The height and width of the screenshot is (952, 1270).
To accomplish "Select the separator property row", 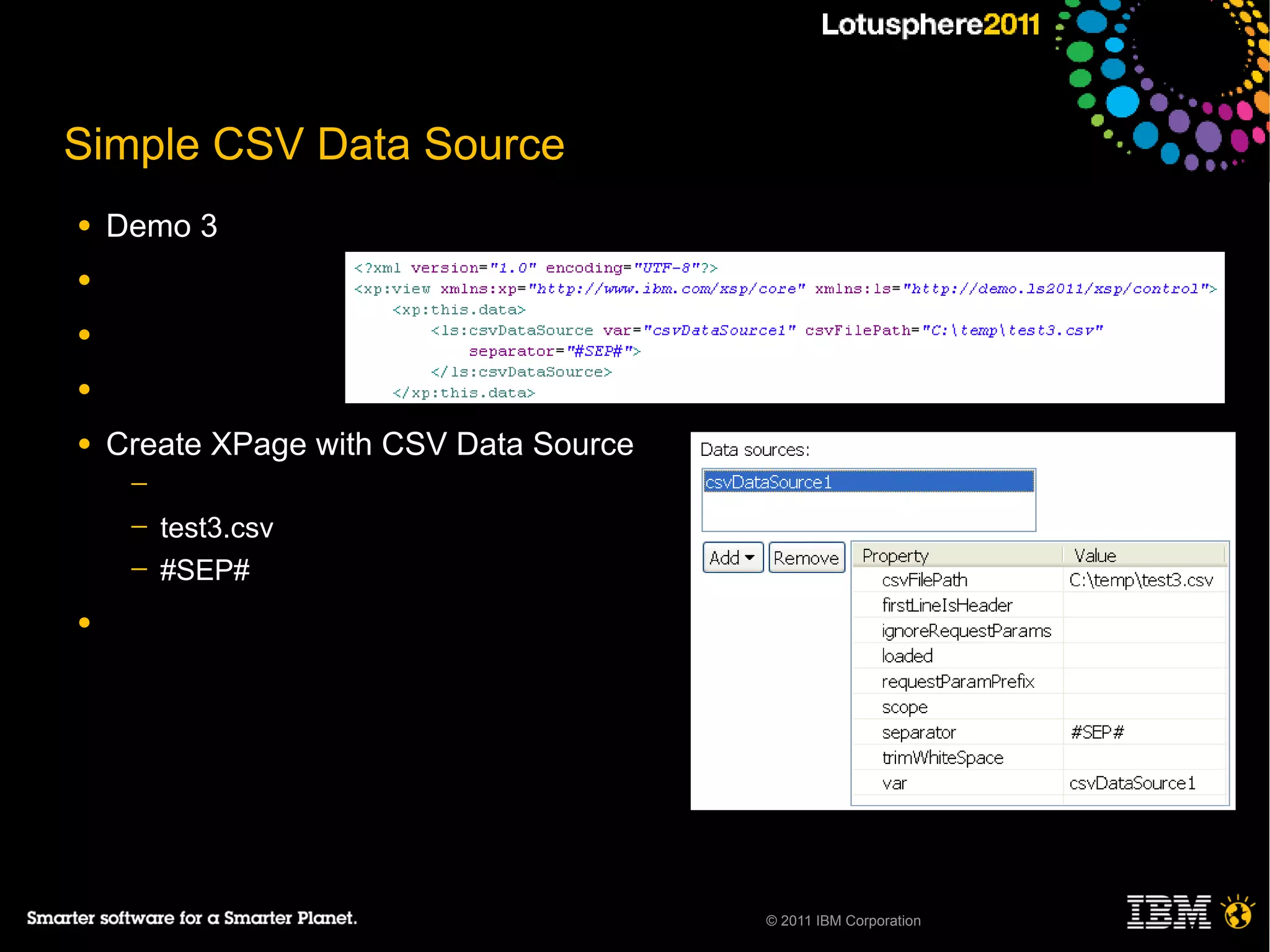I will [x=1039, y=732].
